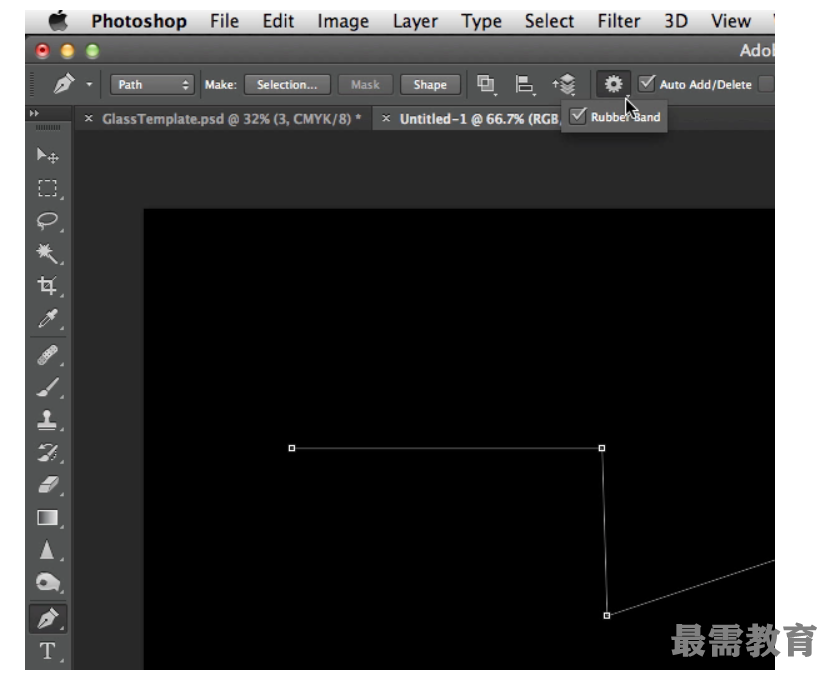Screen dimensions: 823x680
Task: Select the Gradient tool
Action: [x=47, y=518]
